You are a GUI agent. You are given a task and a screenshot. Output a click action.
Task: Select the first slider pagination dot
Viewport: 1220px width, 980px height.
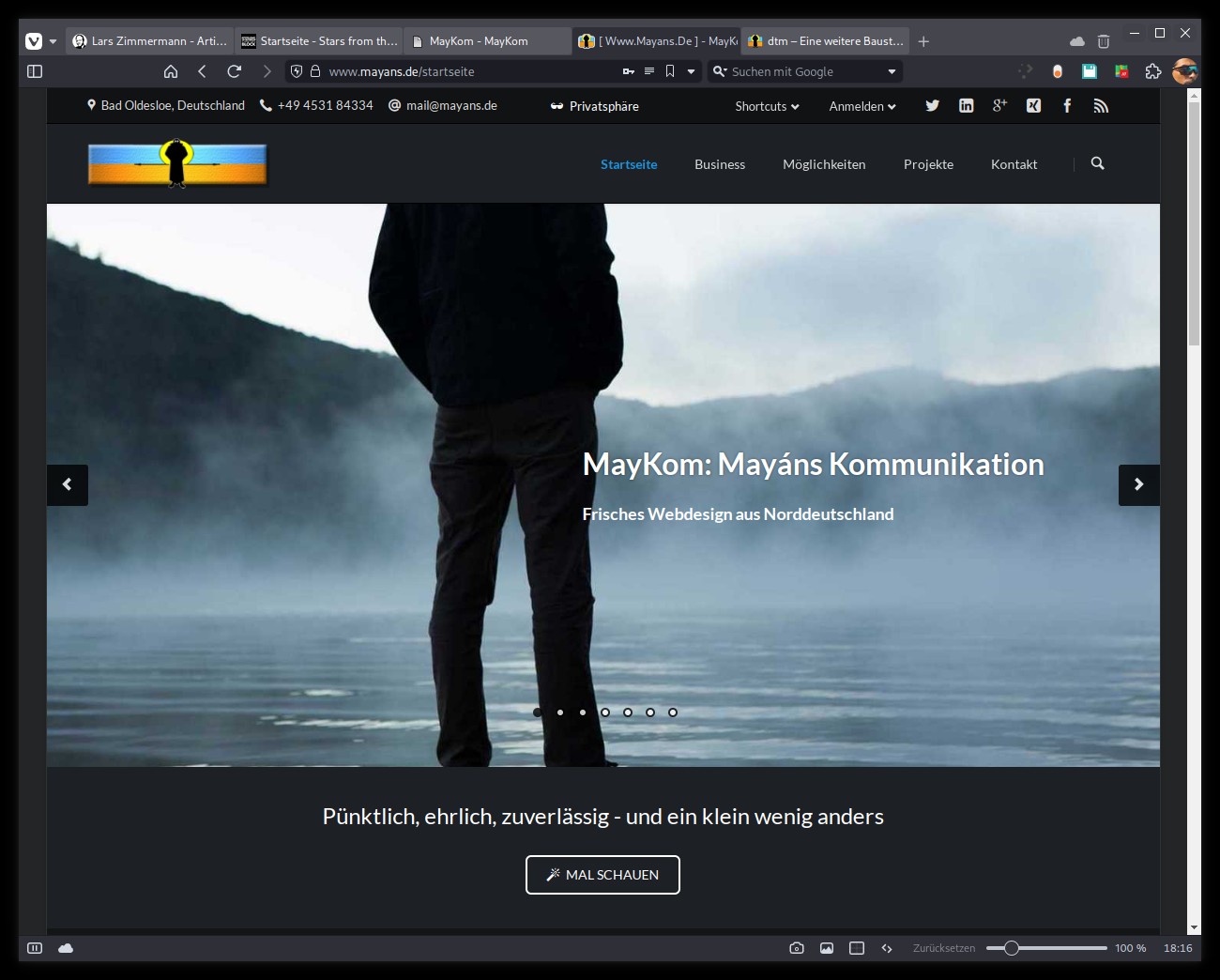pyautogui.click(x=538, y=712)
